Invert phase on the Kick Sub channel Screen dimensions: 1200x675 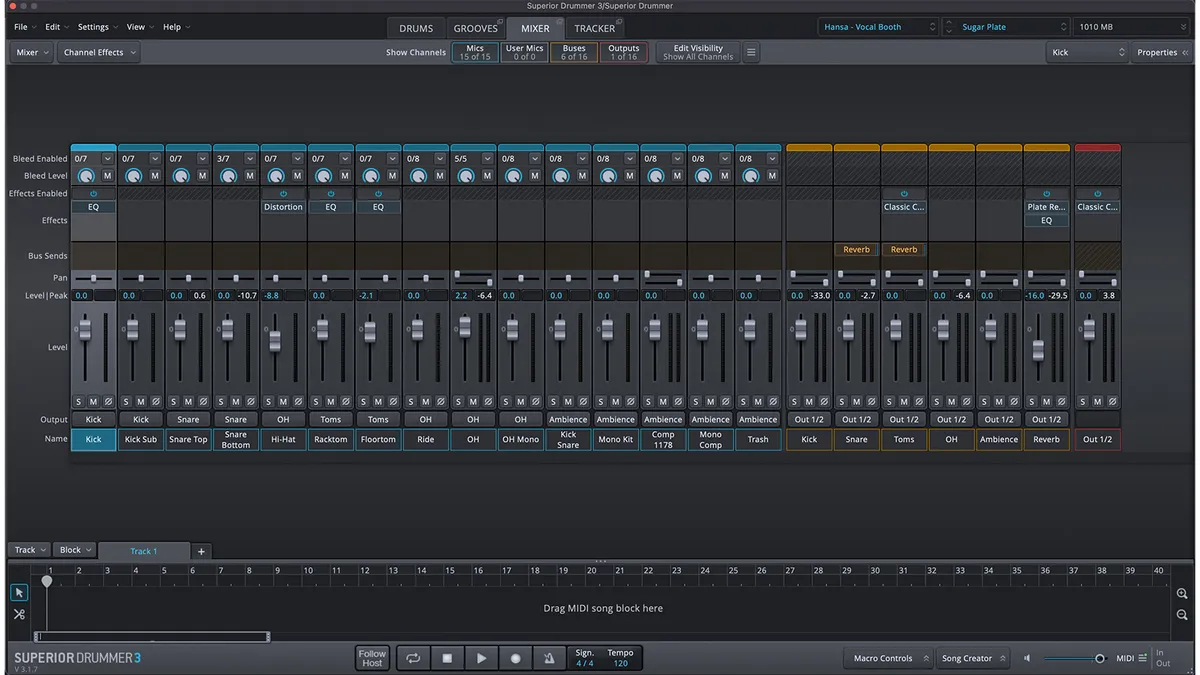[155, 402]
